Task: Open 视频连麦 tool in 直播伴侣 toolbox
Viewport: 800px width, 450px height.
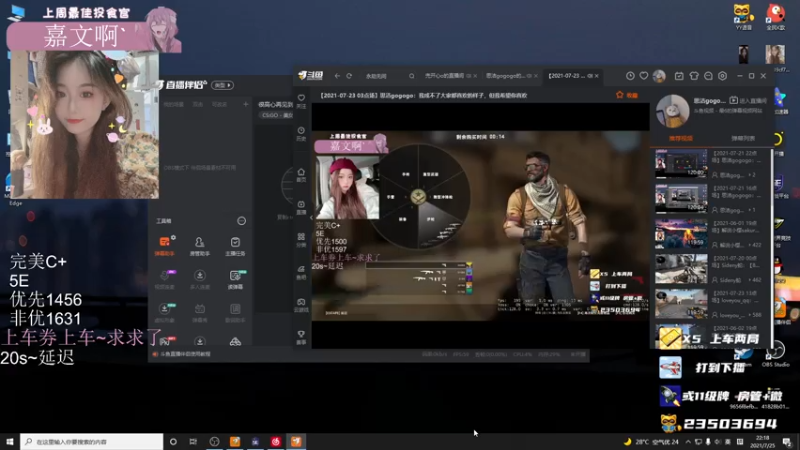Action: click(x=165, y=279)
